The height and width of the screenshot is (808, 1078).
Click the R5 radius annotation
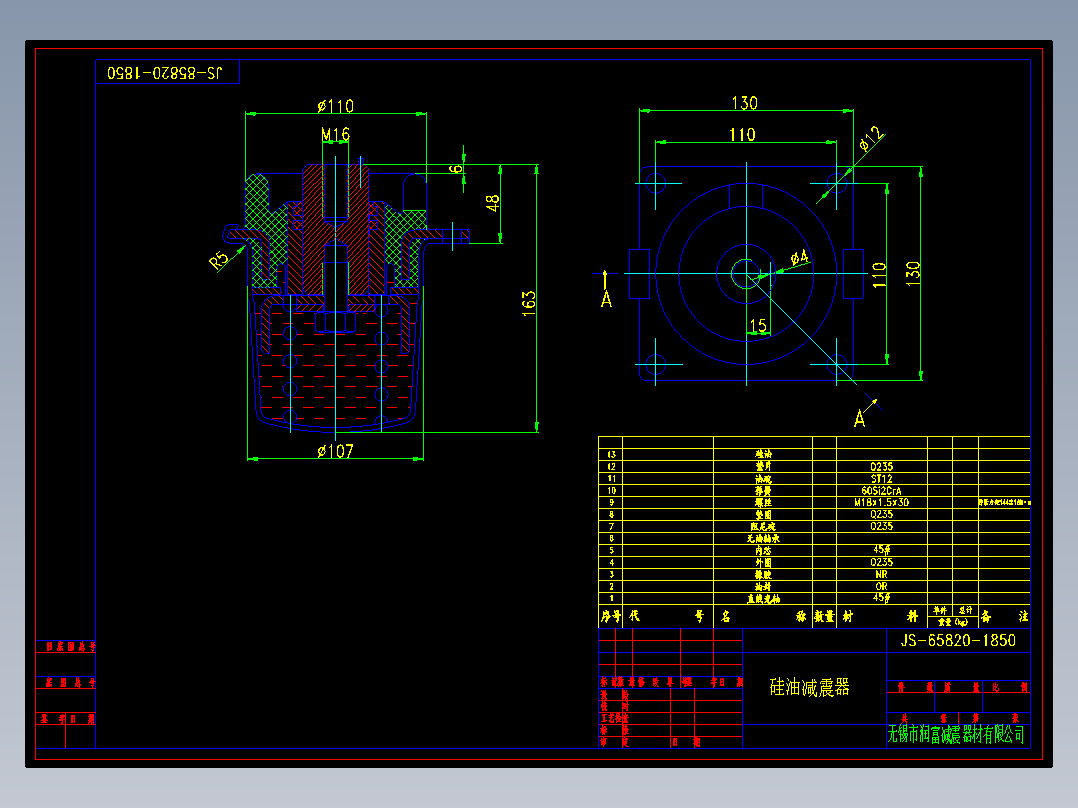(x=219, y=260)
